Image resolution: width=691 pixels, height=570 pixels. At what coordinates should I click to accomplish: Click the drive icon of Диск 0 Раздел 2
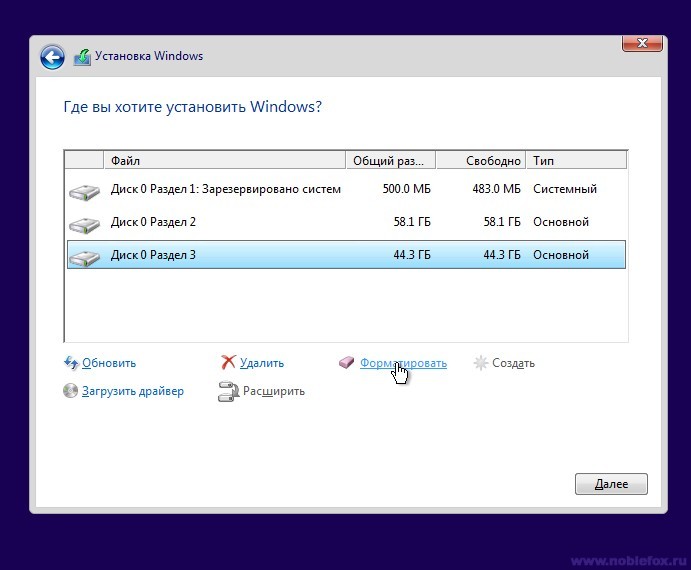coord(84,225)
